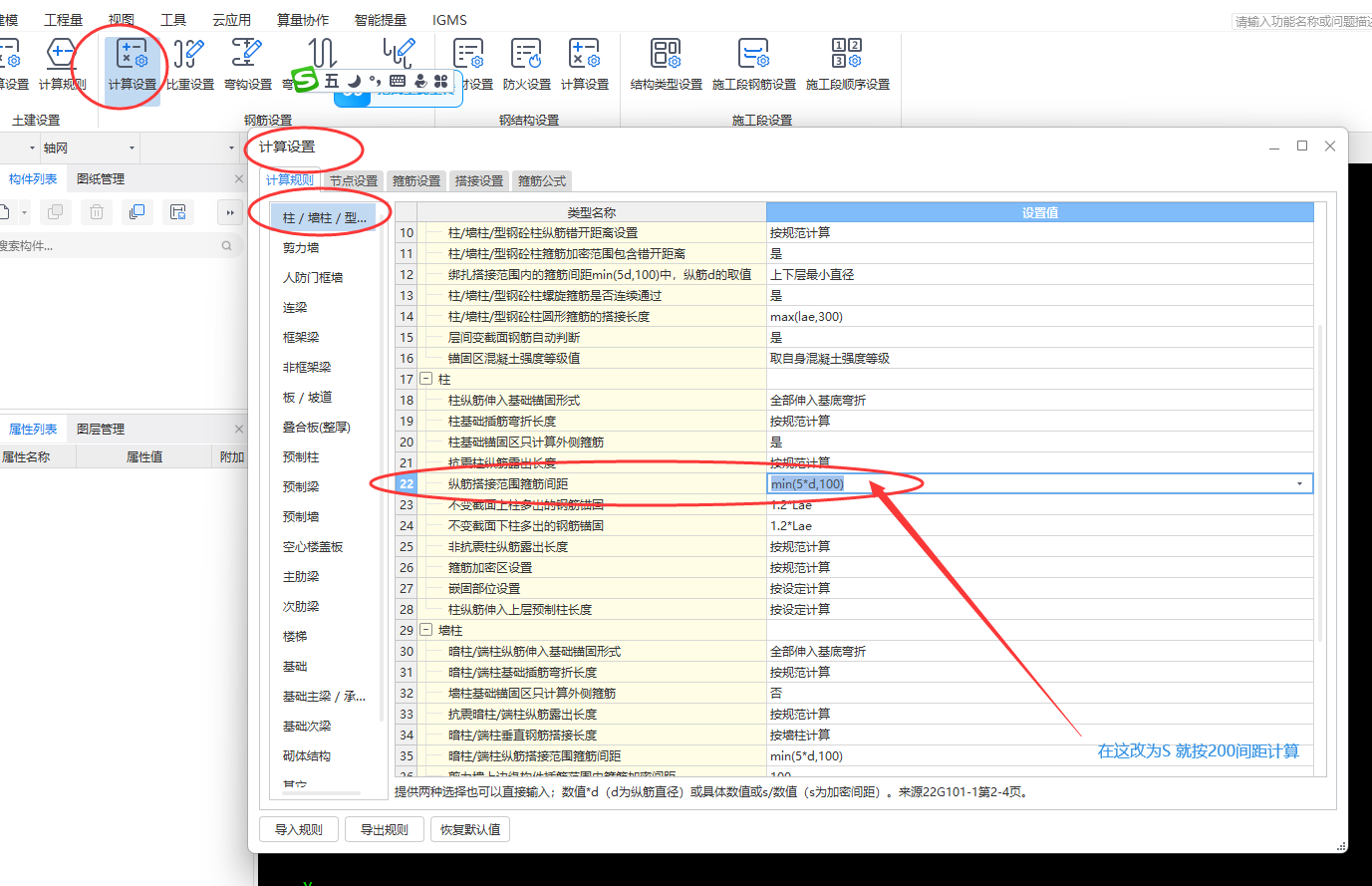This screenshot has width=1372, height=886.
Task: Click row 14 value max(lae,300)
Action: coord(1039,316)
